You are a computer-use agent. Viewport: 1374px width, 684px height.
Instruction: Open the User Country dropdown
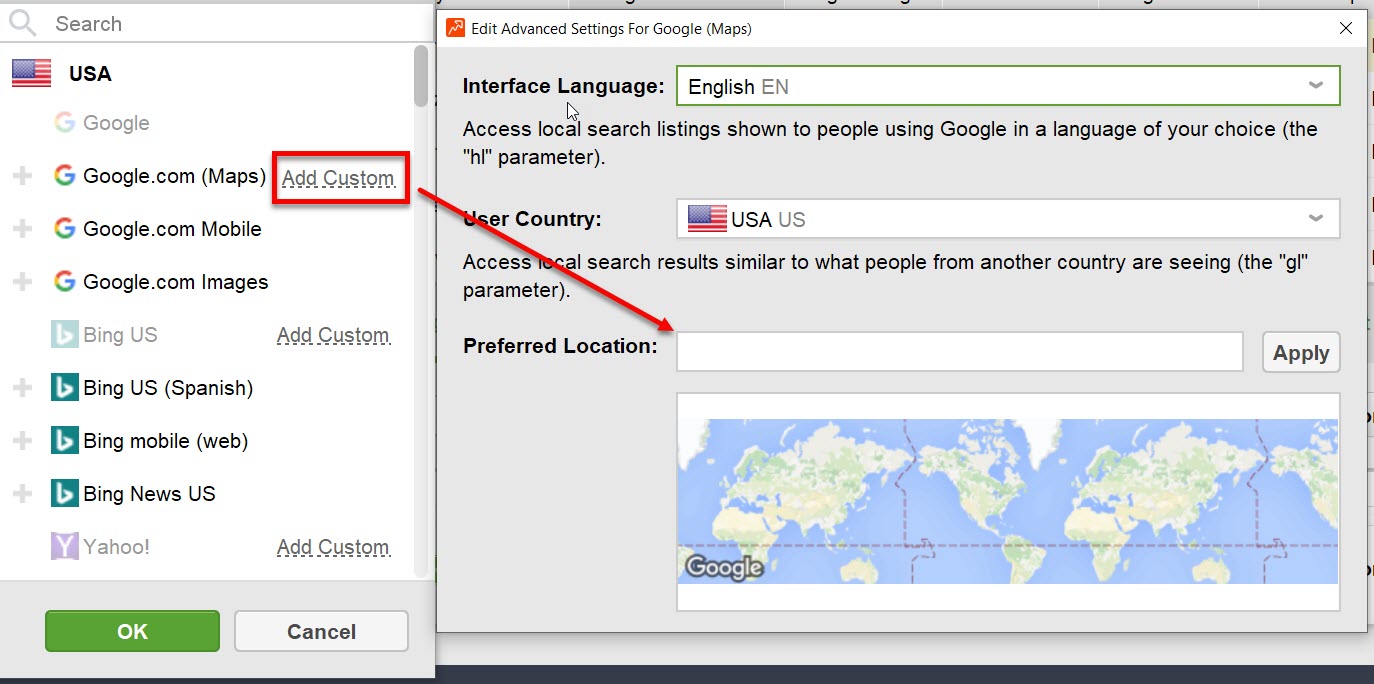tap(1008, 218)
